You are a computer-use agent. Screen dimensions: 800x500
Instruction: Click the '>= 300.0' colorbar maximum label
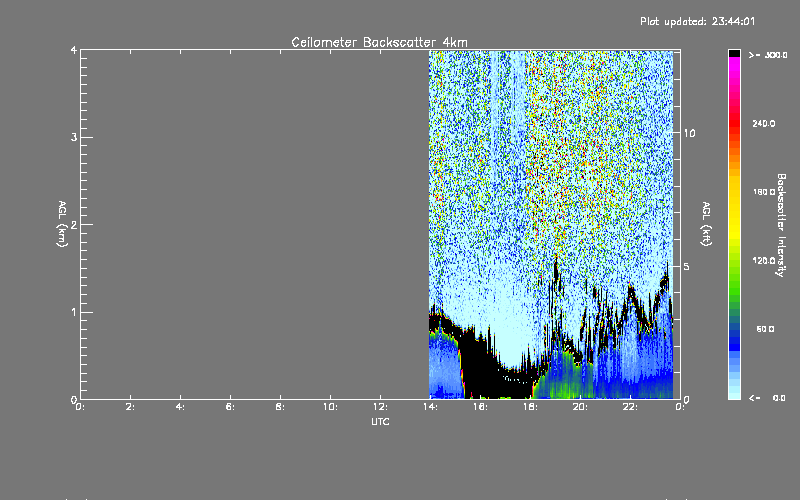768,55
